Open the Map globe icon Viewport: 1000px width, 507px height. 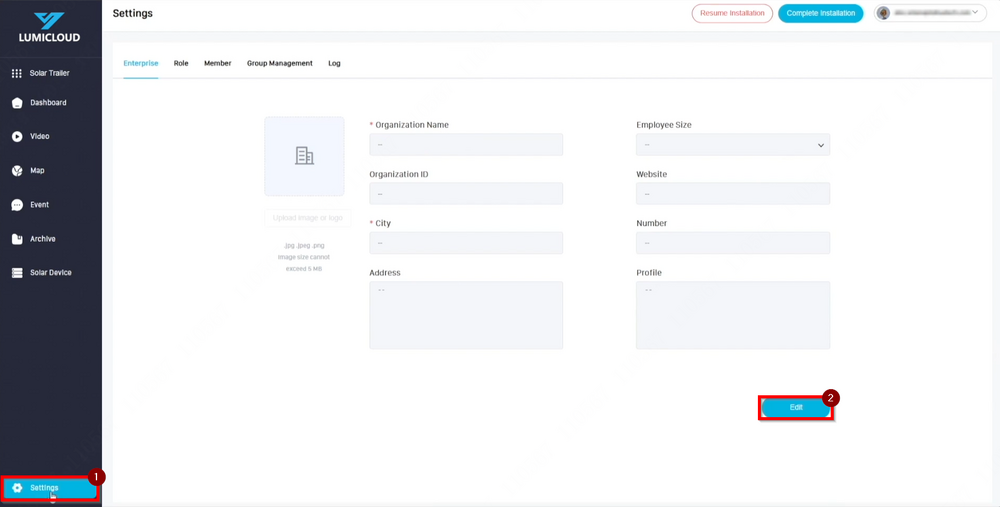tap(17, 171)
